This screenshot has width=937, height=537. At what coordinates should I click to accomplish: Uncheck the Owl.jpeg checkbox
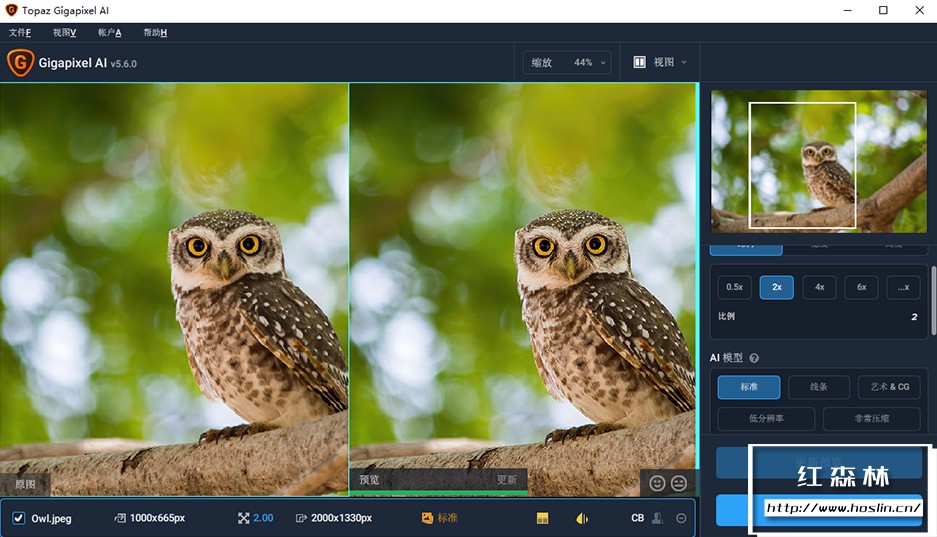[19, 518]
